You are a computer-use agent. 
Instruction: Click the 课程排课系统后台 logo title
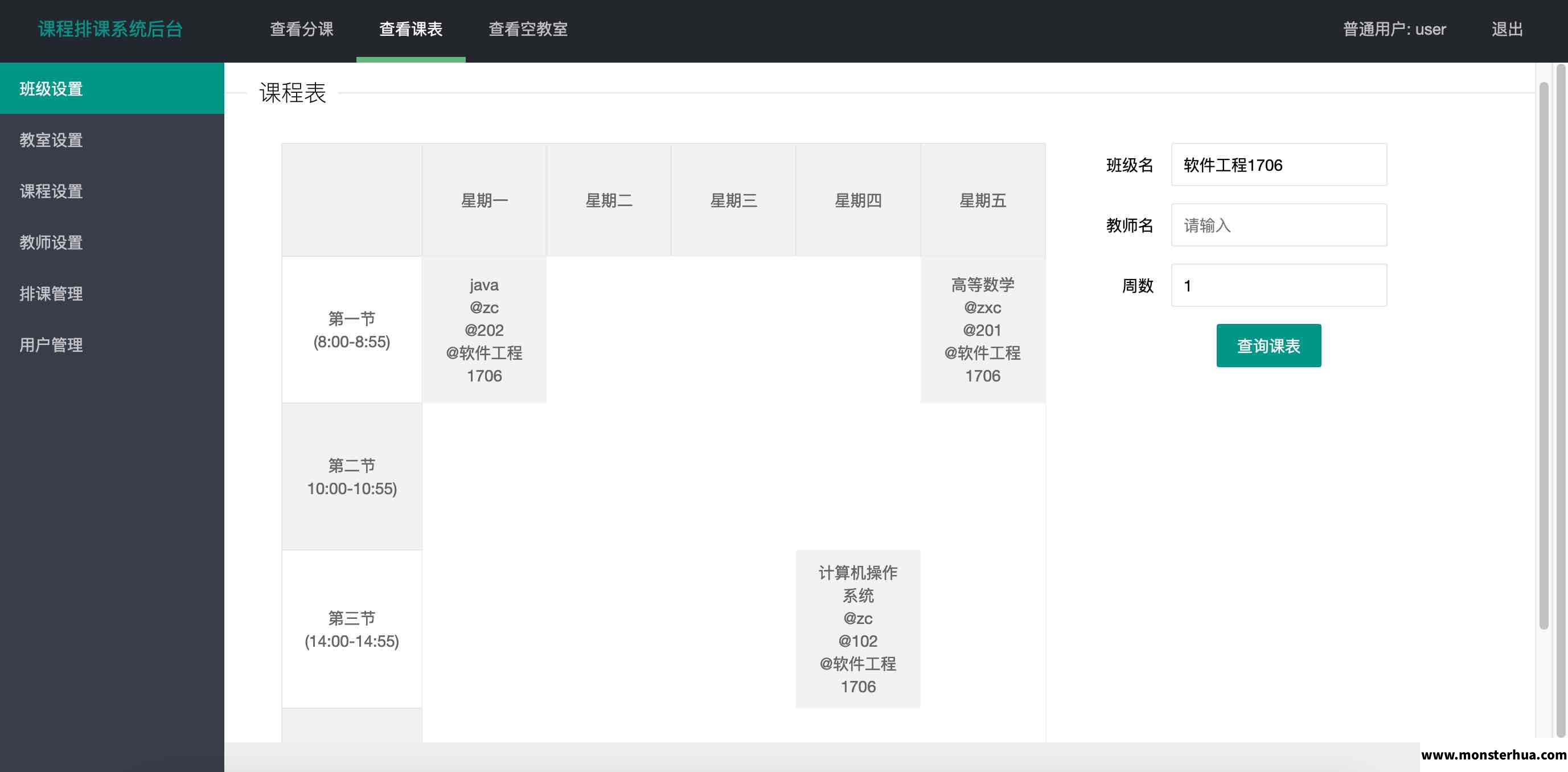click(110, 28)
